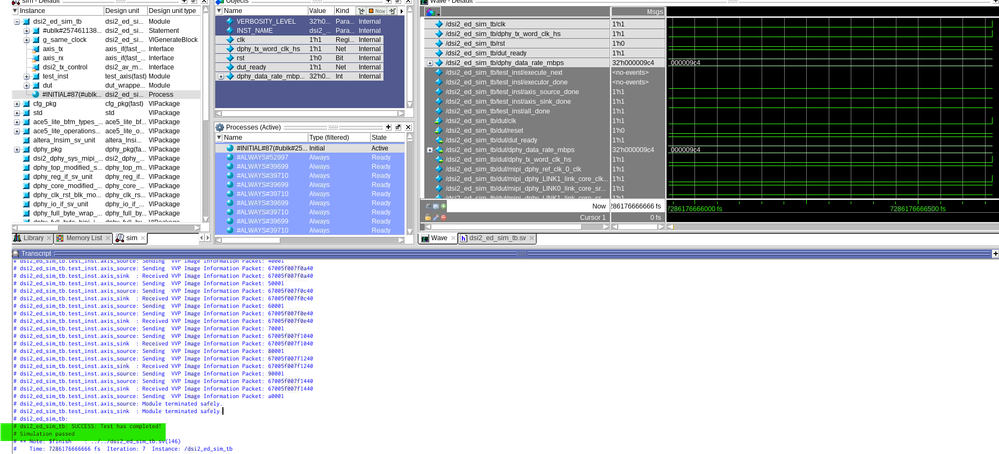Click the Wave tab icon

point(424,239)
